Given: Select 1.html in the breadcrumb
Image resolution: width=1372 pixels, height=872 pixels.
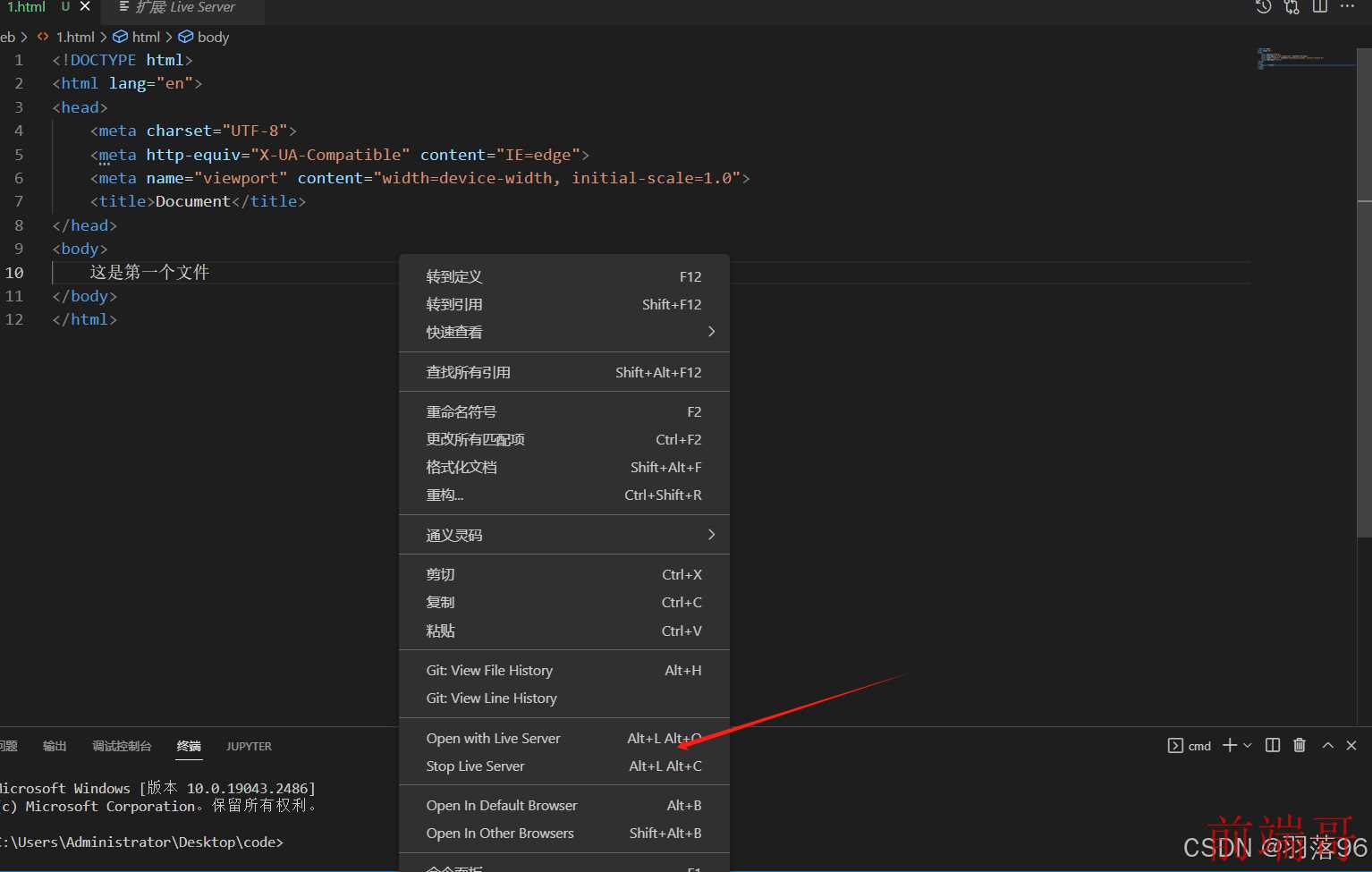Looking at the screenshot, I should (75, 37).
